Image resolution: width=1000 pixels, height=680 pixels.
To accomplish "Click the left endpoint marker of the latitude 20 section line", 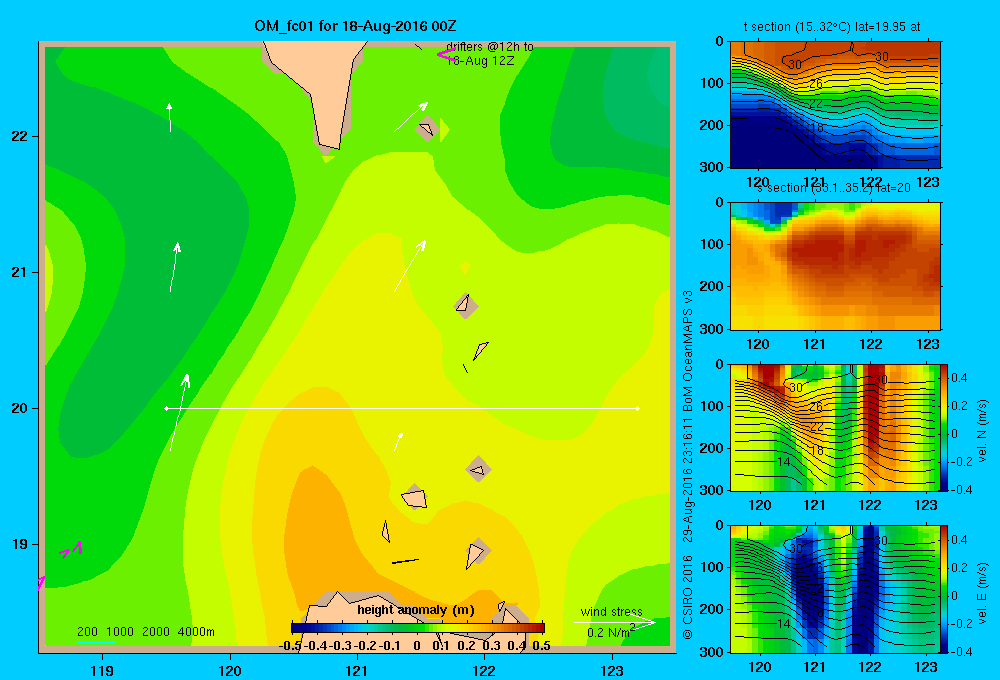I will pos(166,408).
